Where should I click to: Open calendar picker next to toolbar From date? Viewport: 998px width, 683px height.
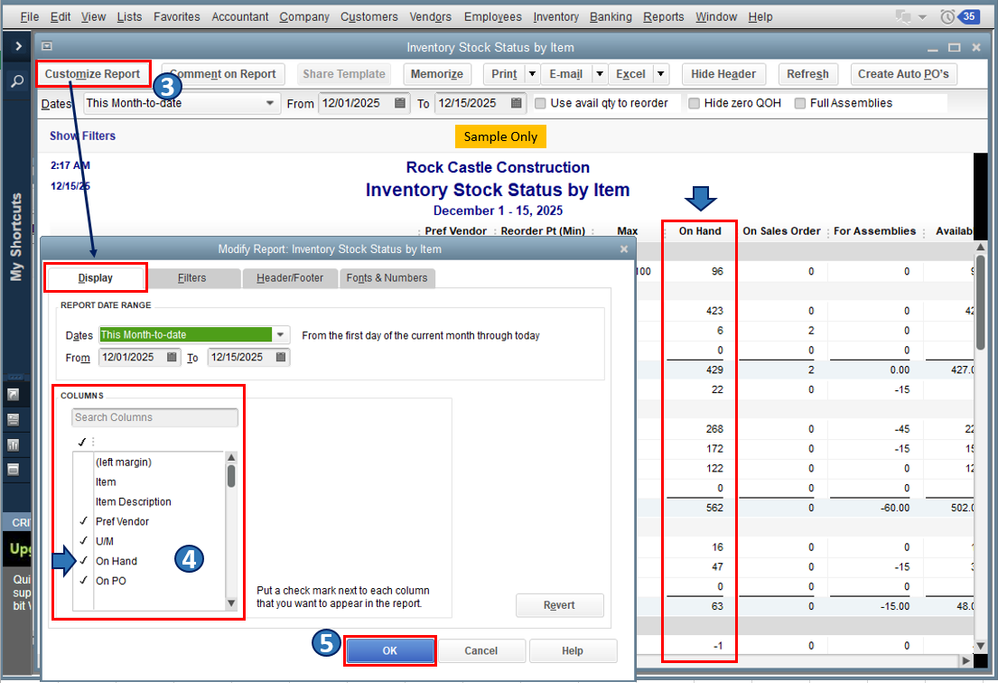400,103
